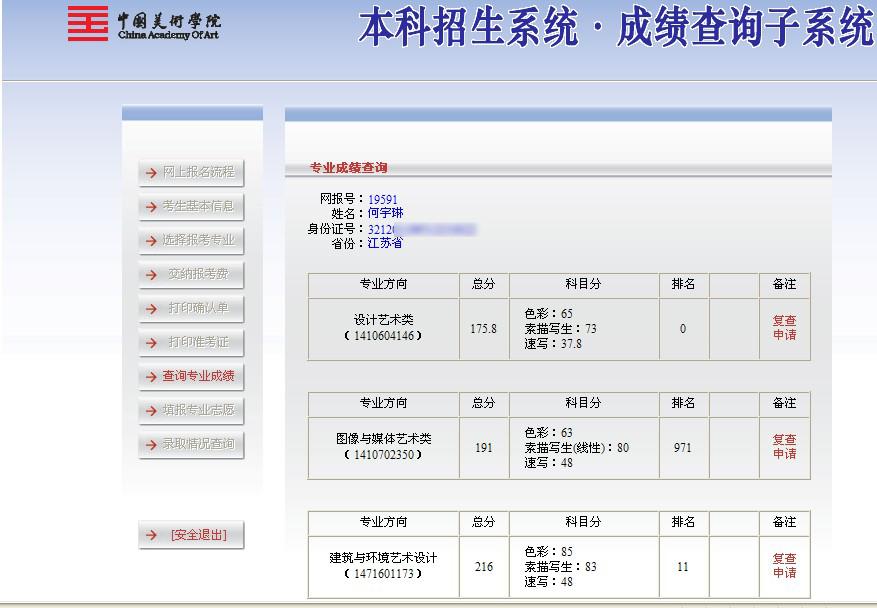Viewport: 877px width, 608px height.
Task: Click the China Academy of Art logo
Action: pos(144,24)
